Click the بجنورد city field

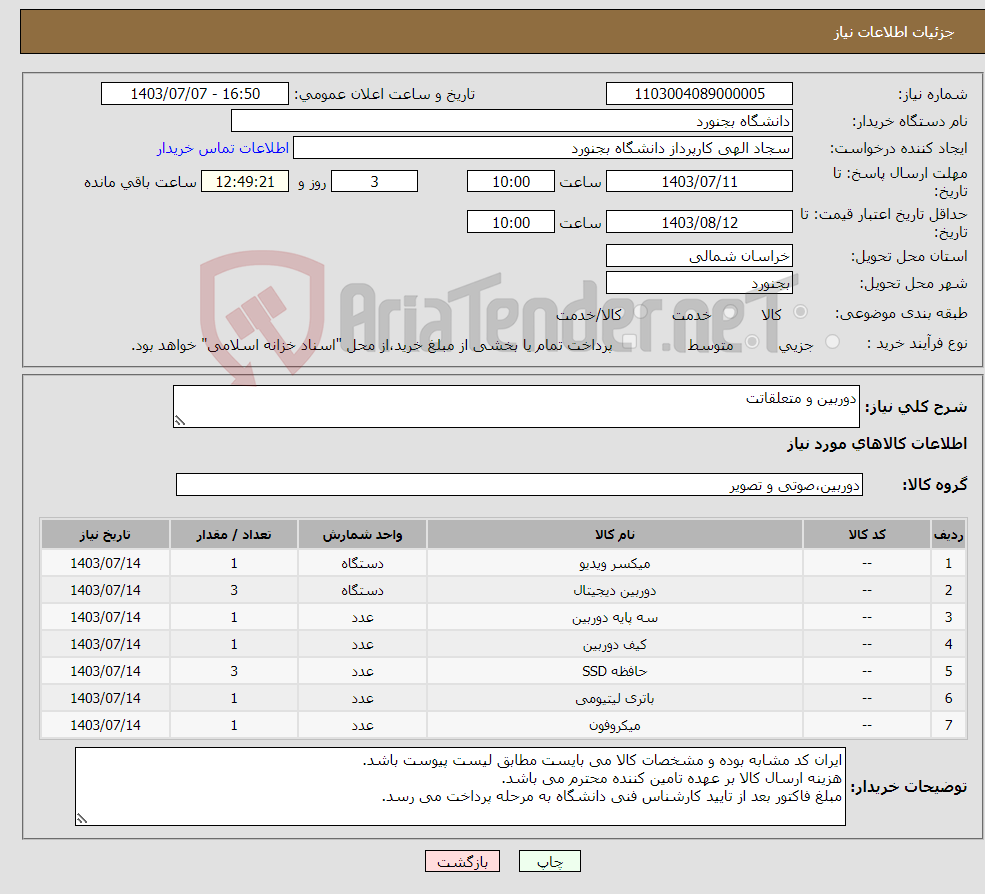(x=699, y=283)
